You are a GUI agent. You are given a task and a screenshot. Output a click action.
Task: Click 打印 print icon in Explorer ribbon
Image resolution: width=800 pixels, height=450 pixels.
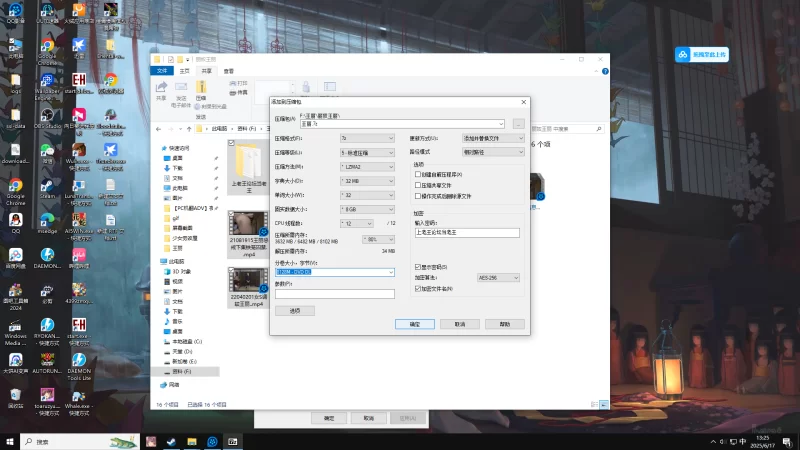(238, 83)
